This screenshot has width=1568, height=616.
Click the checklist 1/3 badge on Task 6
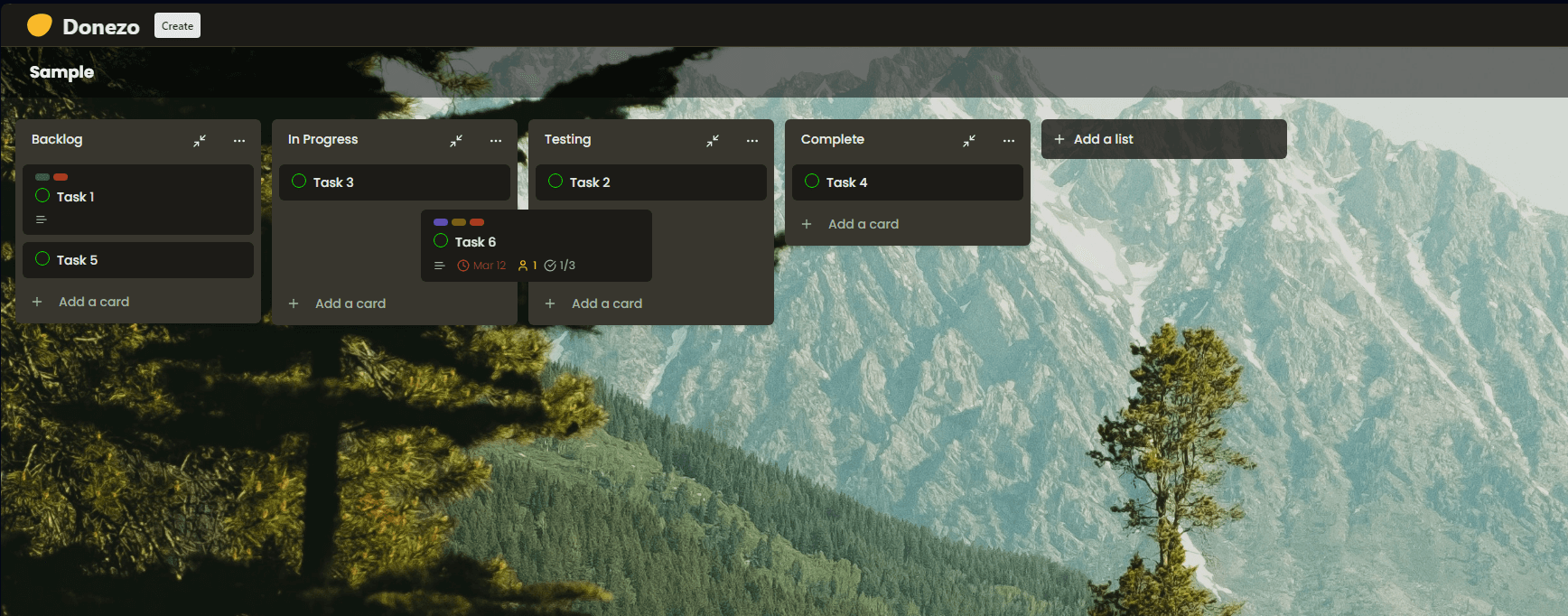(x=560, y=266)
